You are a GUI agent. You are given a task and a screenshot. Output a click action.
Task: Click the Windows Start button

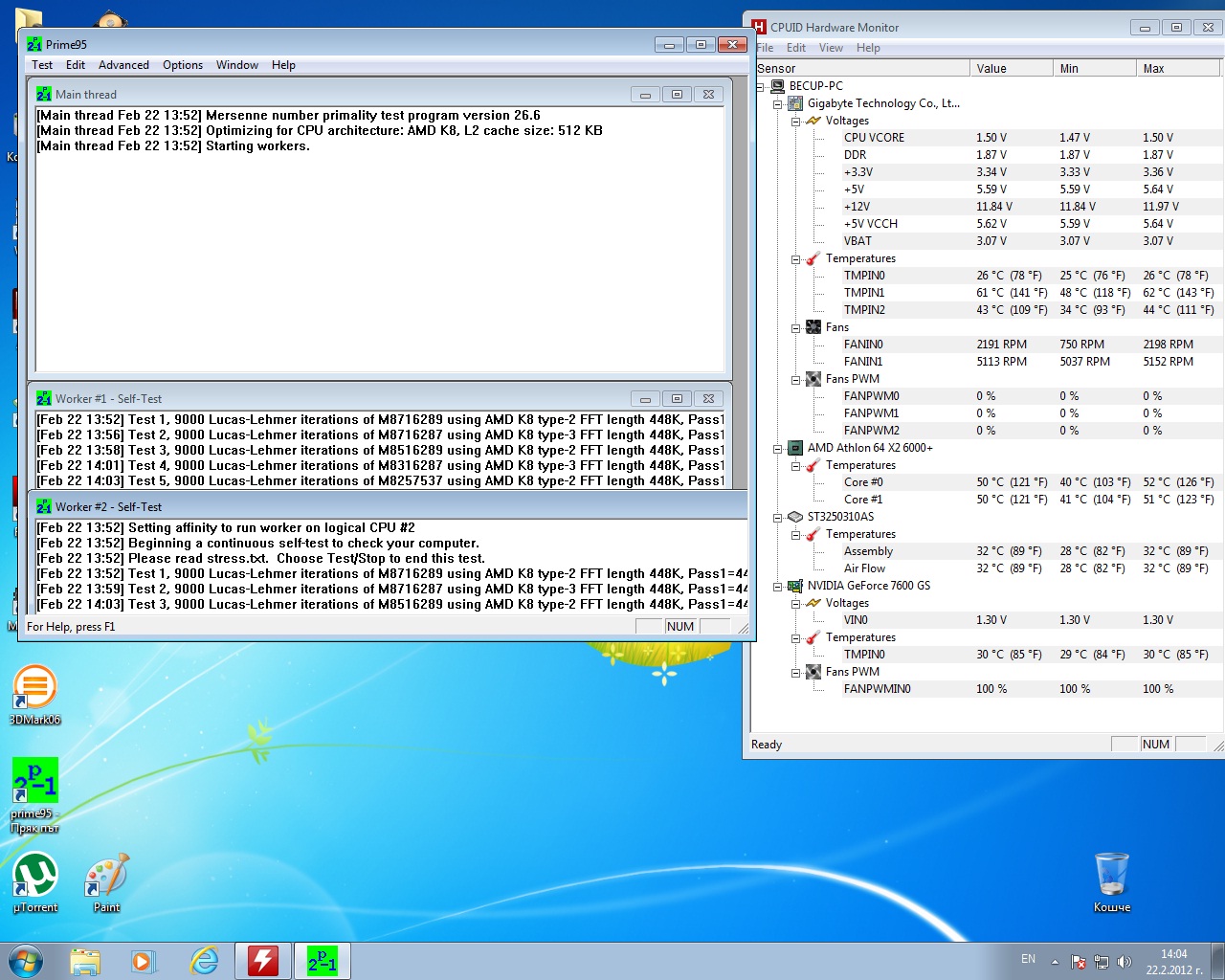click(x=26, y=961)
